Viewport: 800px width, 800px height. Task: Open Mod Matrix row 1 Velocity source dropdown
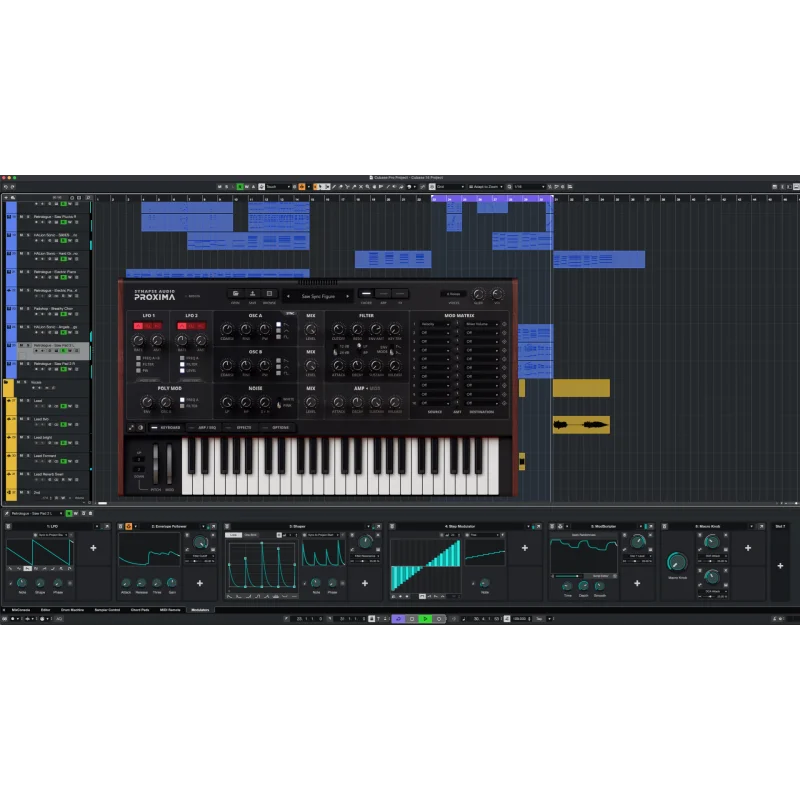pos(435,324)
